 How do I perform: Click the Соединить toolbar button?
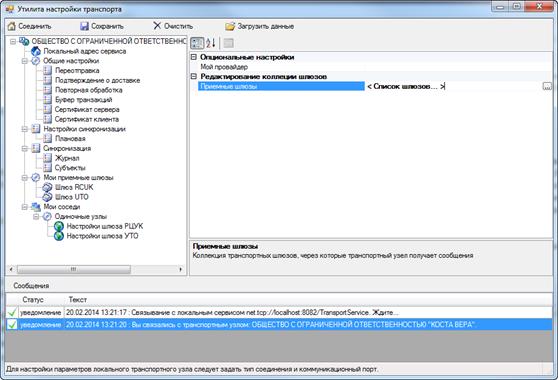tap(30, 26)
